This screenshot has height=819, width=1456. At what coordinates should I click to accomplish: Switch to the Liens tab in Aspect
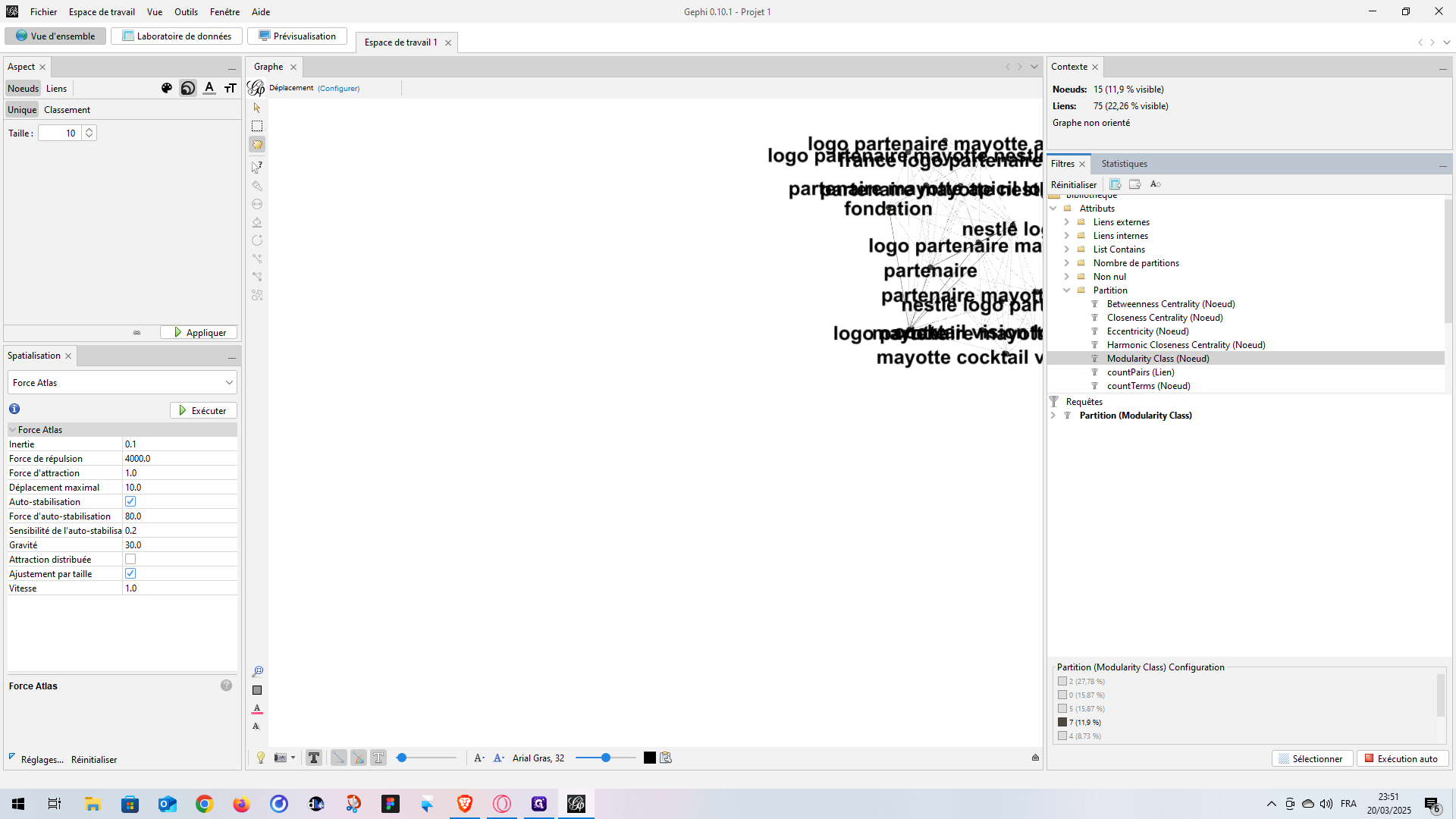56,89
